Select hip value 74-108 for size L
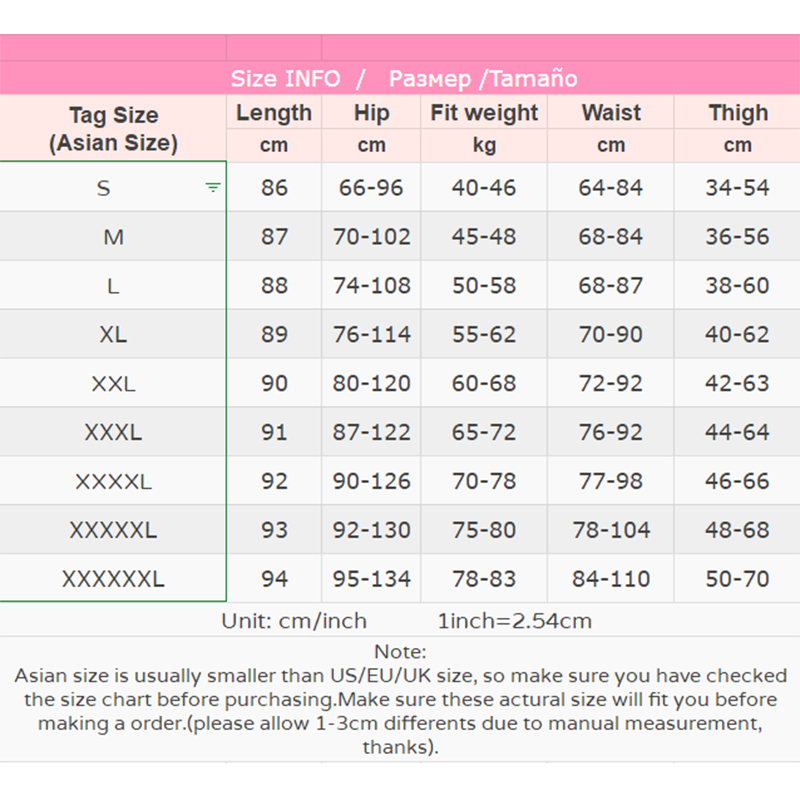The height and width of the screenshot is (800, 800). [x=372, y=286]
